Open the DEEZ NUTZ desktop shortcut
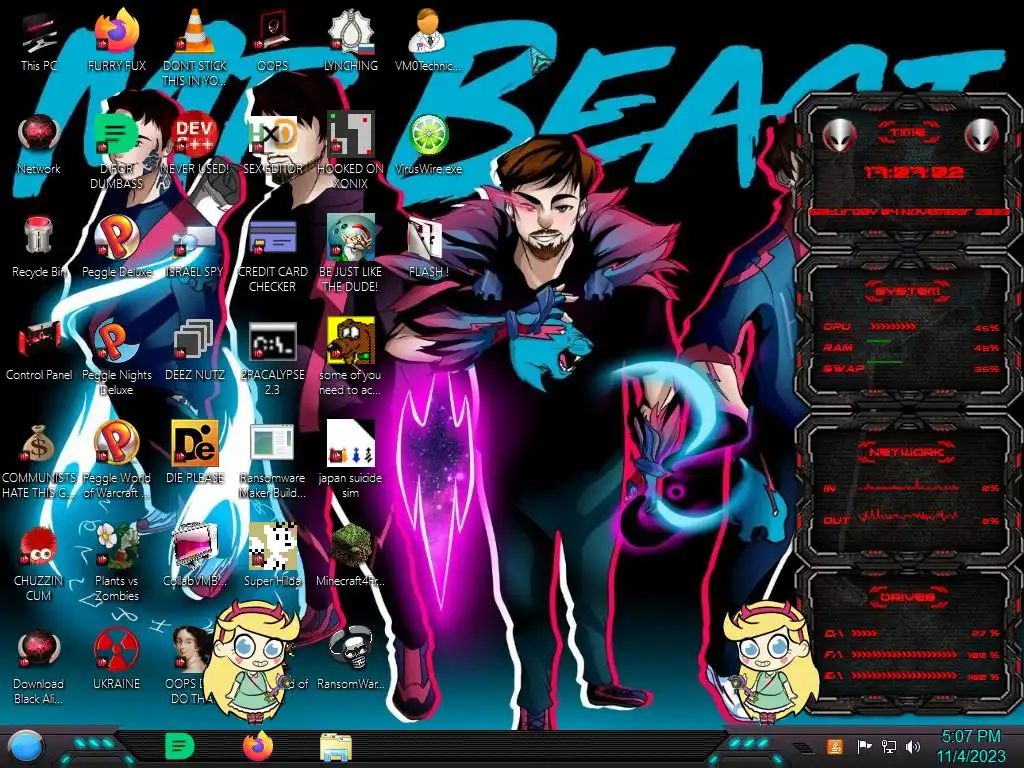 click(x=195, y=351)
